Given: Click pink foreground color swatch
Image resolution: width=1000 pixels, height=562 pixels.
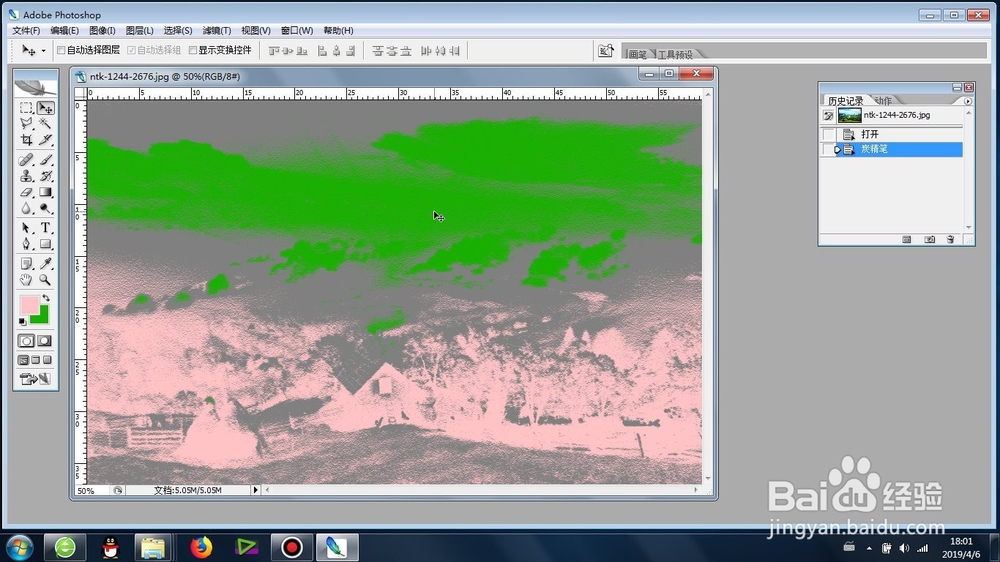Looking at the screenshot, I should pyautogui.click(x=29, y=305).
